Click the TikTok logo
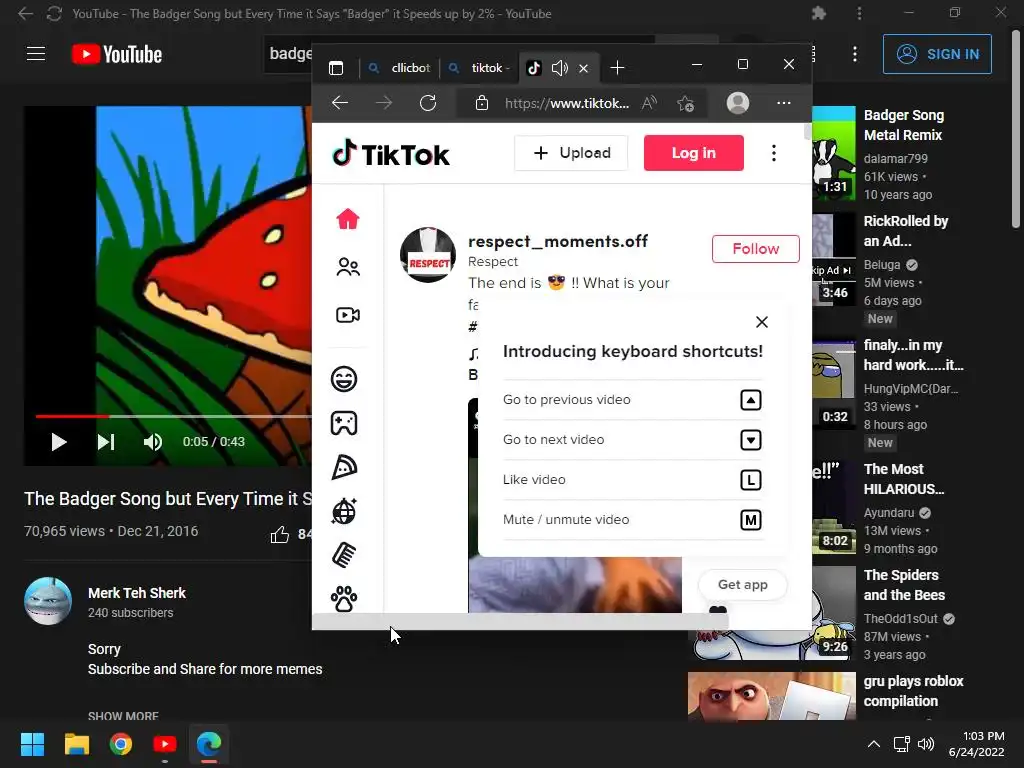The image size is (1024, 768). 391,154
